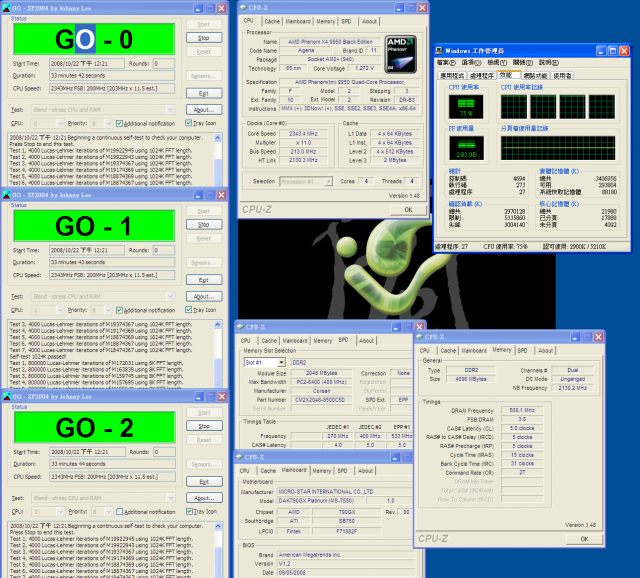This screenshot has height=578, width=640.
Task: Open the first menu in Task Manager menu bar
Action: click(446, 62)
